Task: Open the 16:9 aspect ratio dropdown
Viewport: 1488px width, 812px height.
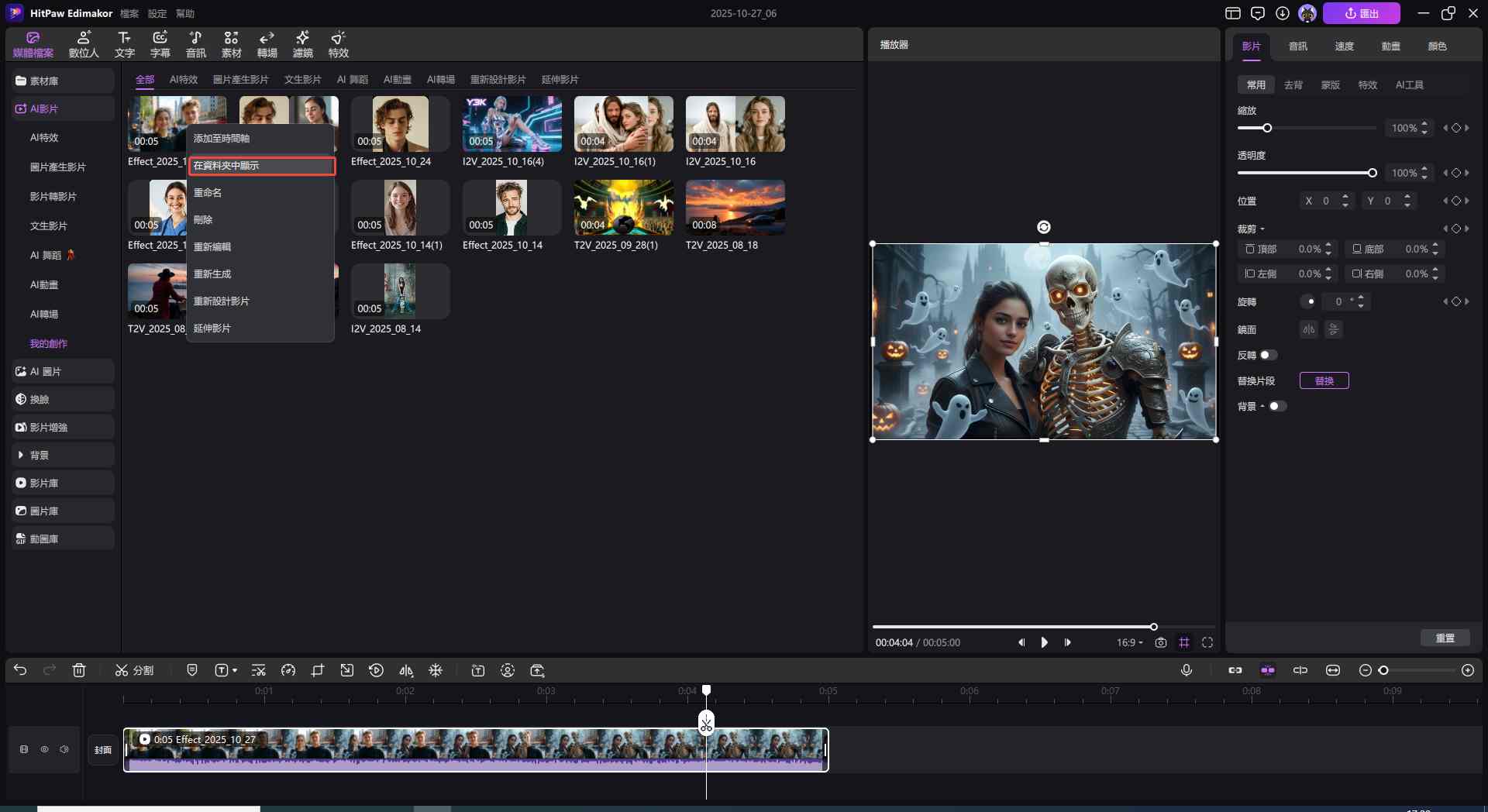Action: tap(1129, 642)
